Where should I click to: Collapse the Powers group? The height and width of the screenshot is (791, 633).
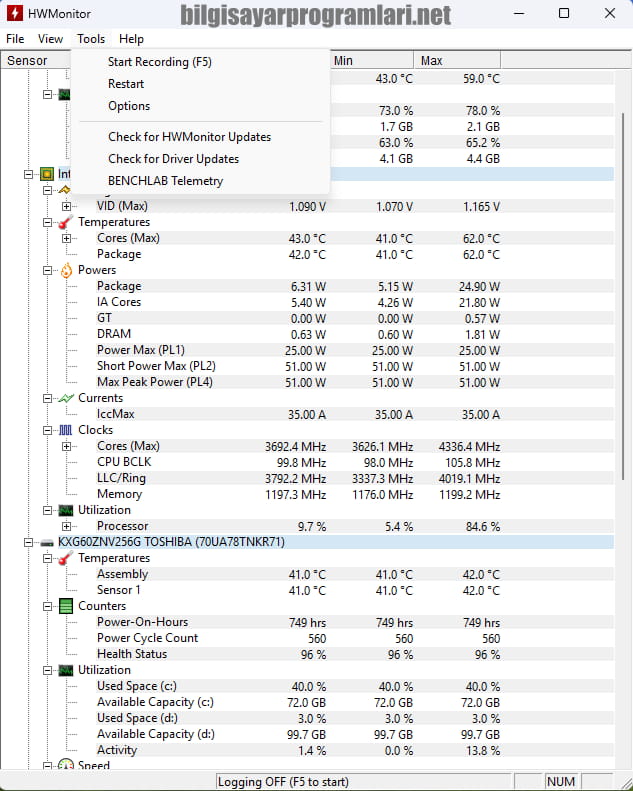[x=47, y=270]
